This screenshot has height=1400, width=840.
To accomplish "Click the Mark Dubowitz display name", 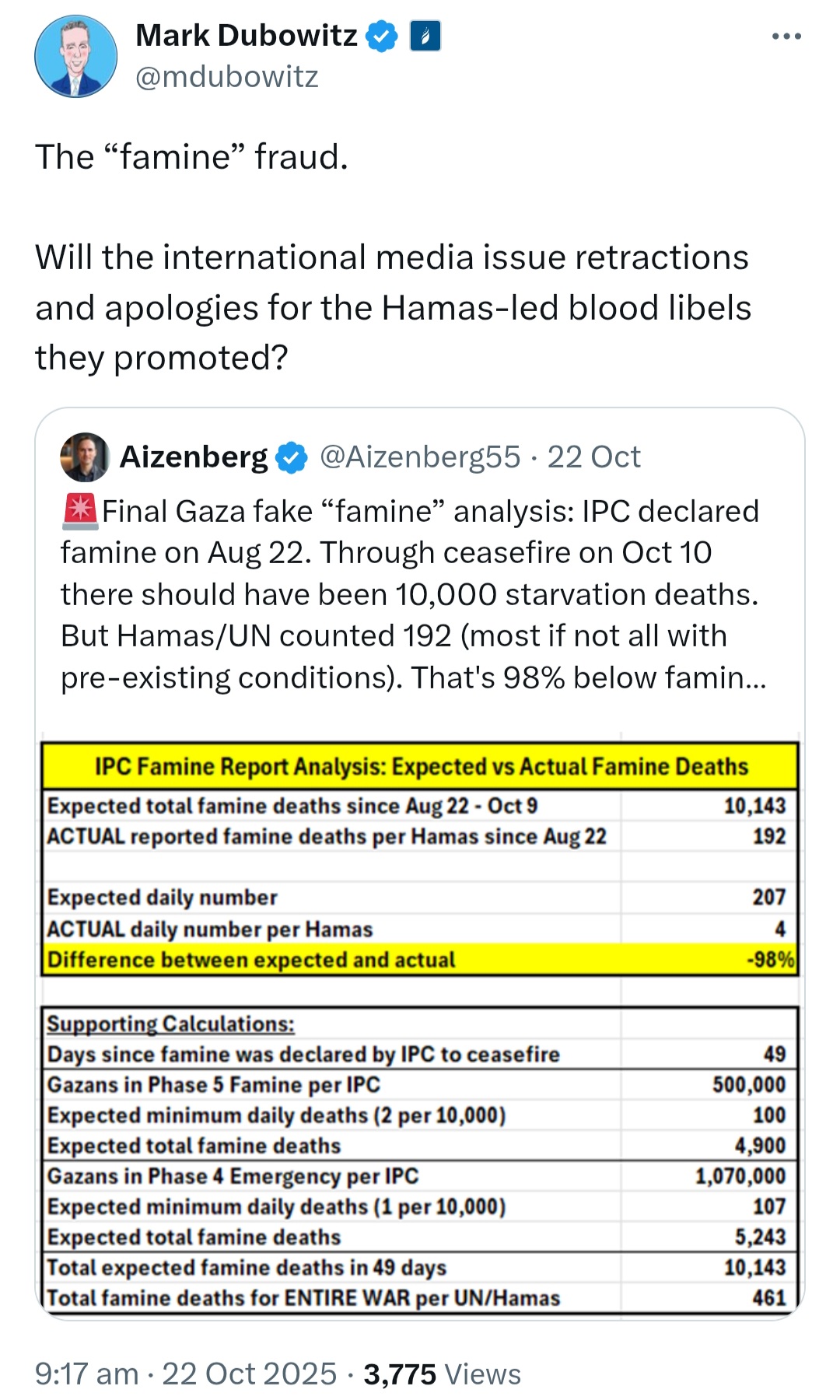I will pyautogui.click(x=247, y=35).
